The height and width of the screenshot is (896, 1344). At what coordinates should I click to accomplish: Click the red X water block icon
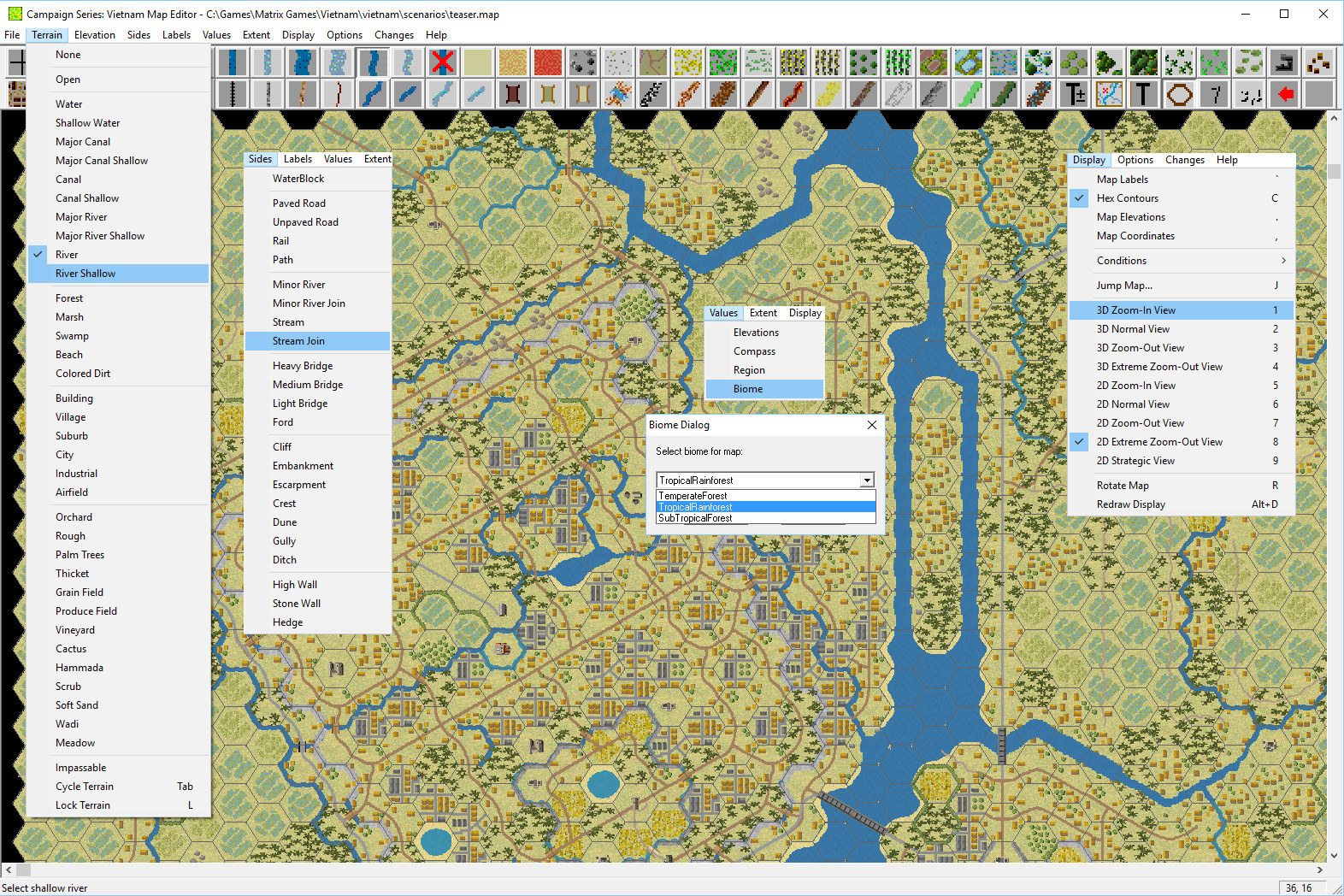pyautogui.click(x=442, y=62)
